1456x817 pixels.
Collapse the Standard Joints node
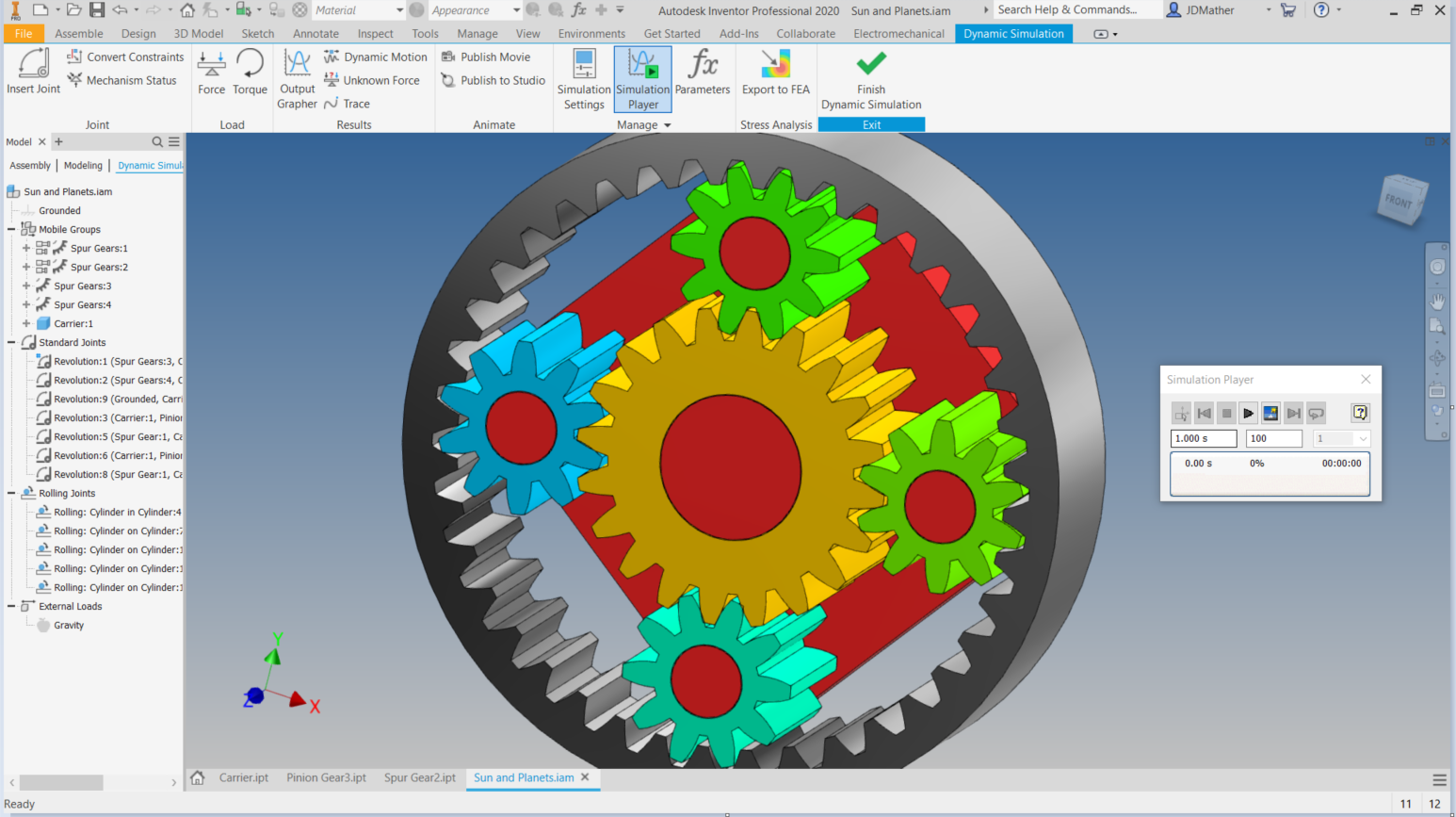coord(11,343)
